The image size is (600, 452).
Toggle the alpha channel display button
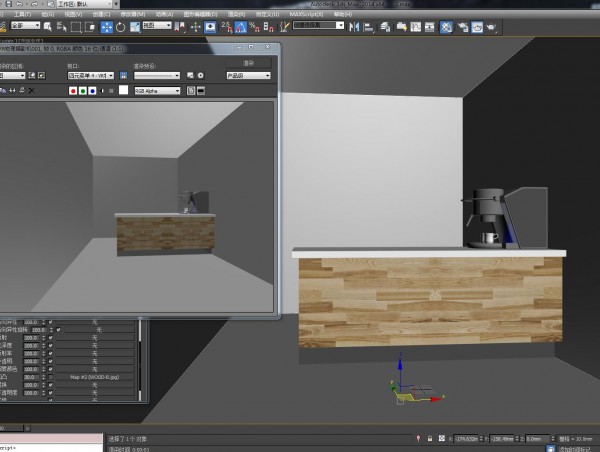102,91
